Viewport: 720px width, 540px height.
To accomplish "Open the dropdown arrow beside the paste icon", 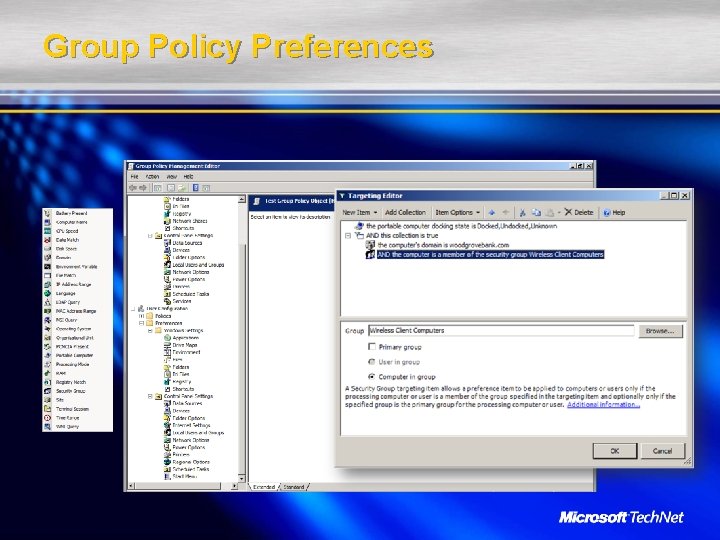I will click(x=559, y=212).
